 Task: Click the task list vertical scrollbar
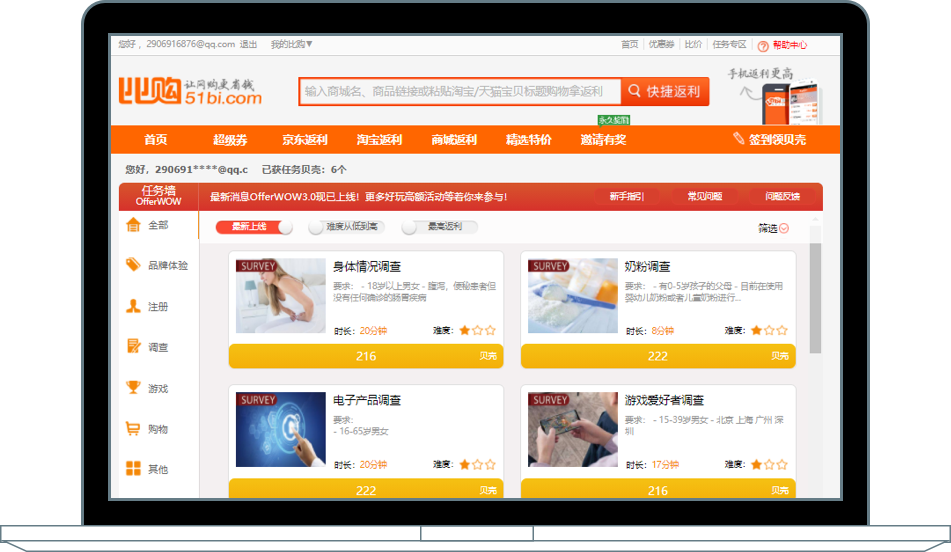pos(815,298)
